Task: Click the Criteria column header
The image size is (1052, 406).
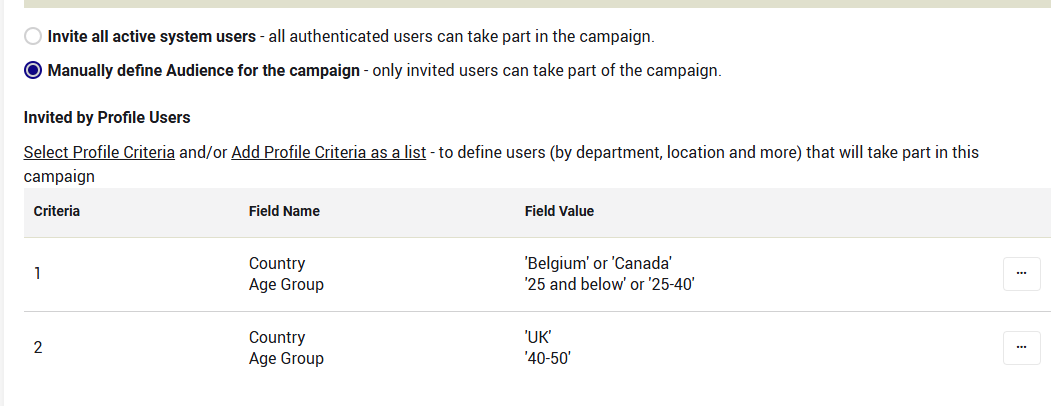Action: (57, 212)
